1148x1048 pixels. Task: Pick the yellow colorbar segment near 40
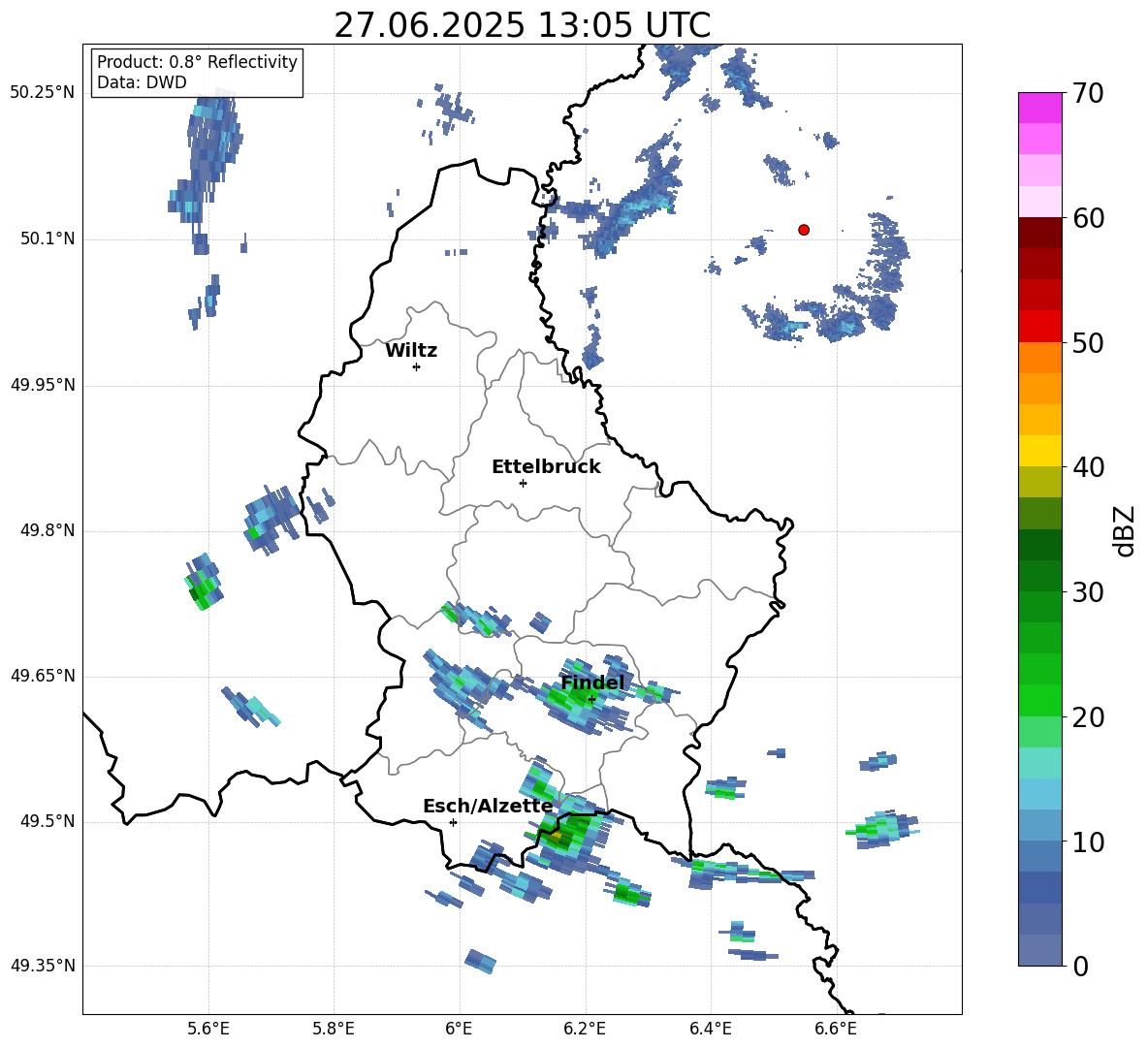pyautogui.click(x=1039, y=452)
